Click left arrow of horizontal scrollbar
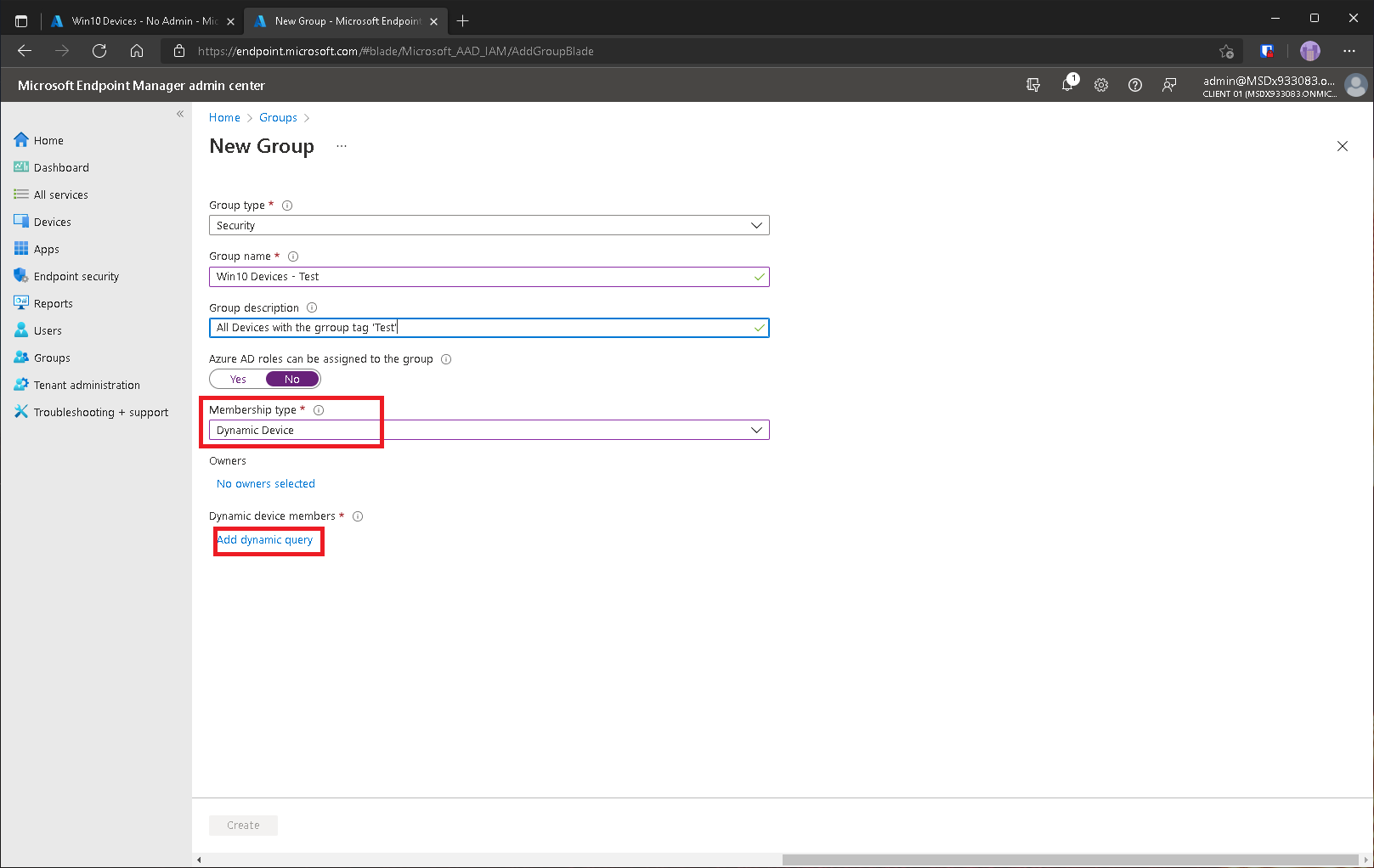This screenshot has height=868, width=1374. pos(199,860)
